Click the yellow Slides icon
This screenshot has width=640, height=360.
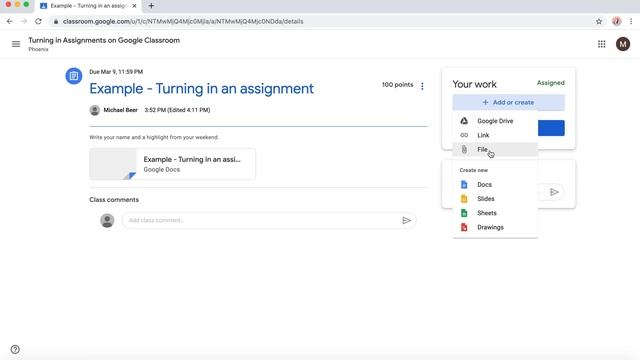click(464, 199)
